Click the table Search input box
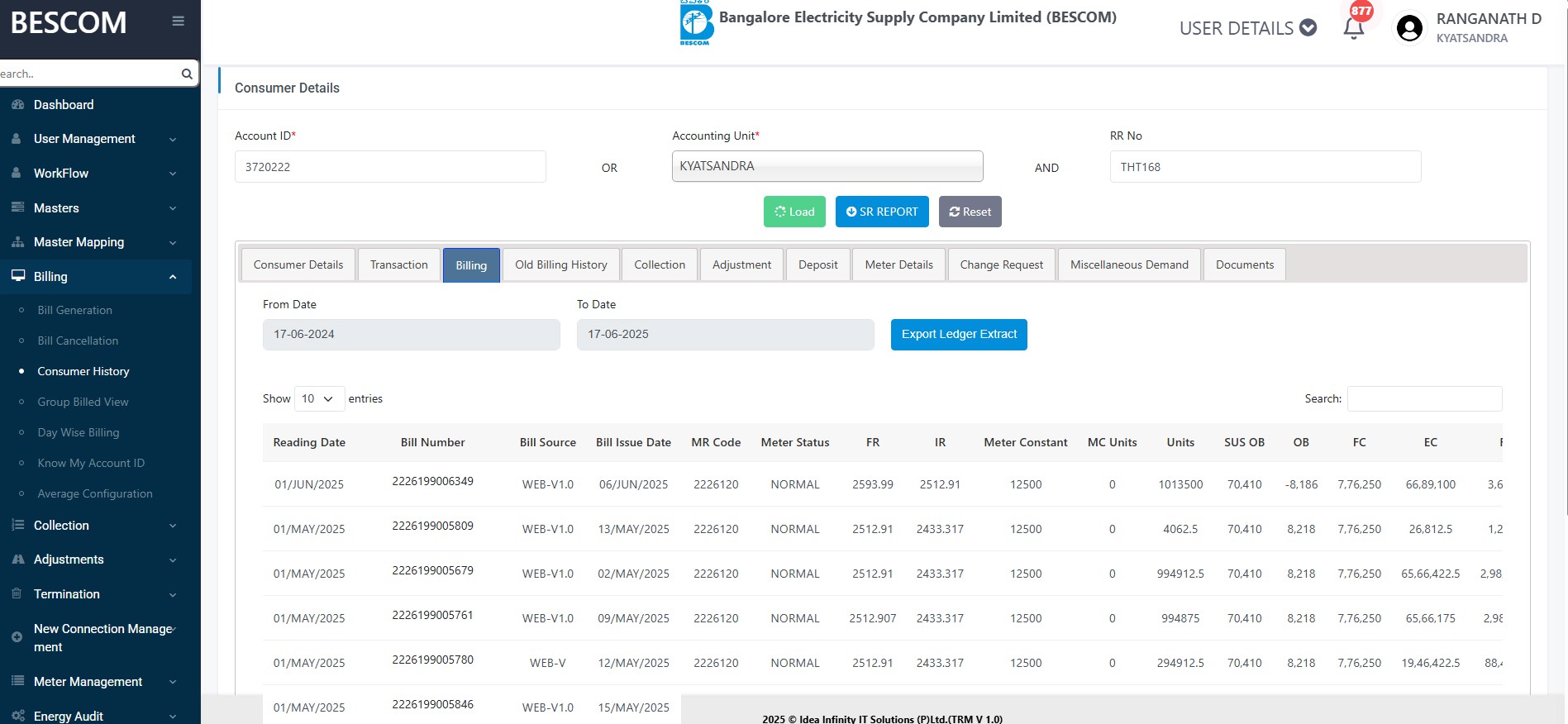The height and width of the screenshot is (724, 1568). pos(1425,398)
